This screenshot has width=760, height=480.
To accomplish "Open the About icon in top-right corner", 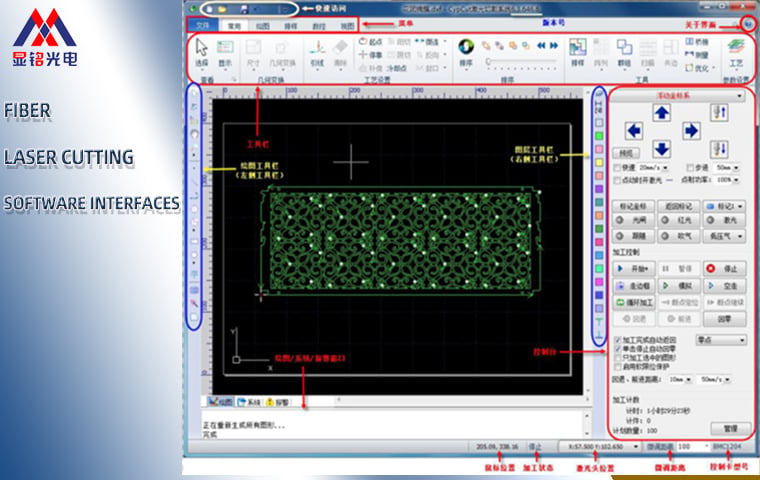I will coord(749,23).
